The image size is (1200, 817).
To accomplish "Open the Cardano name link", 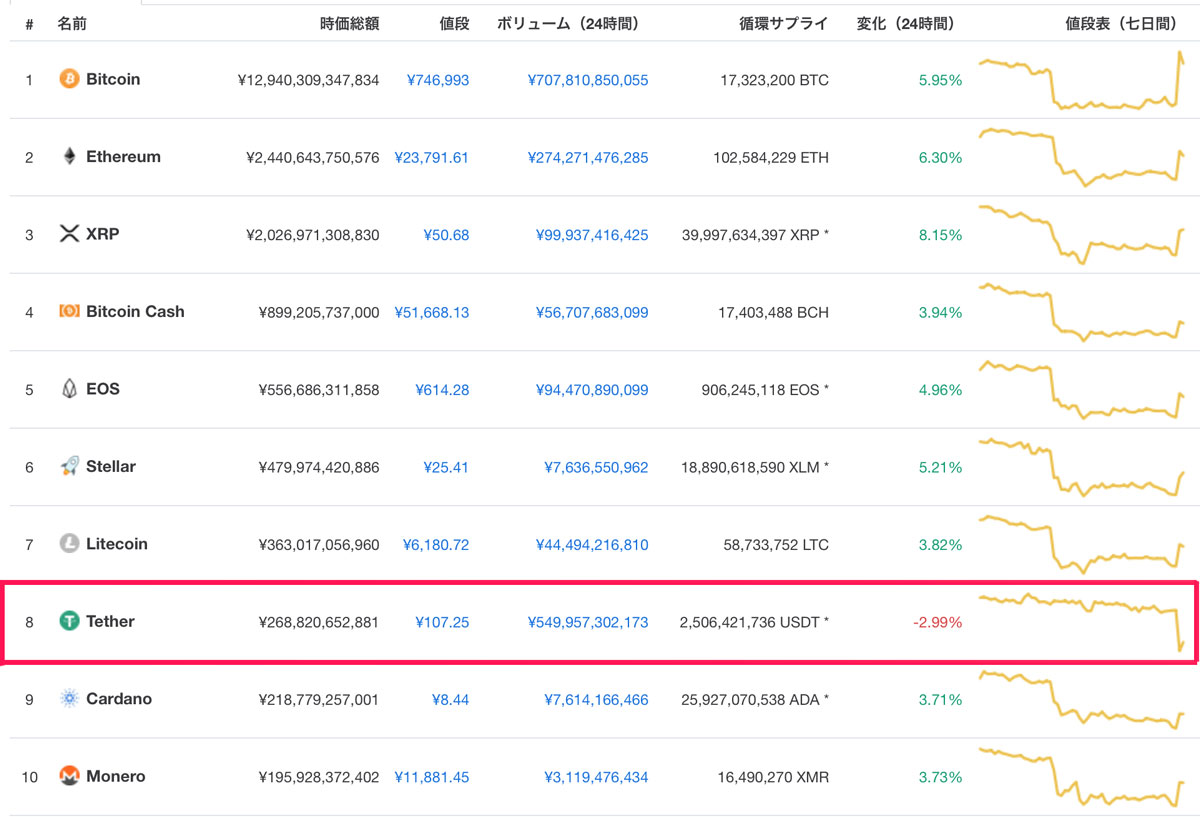I will 119,699.
